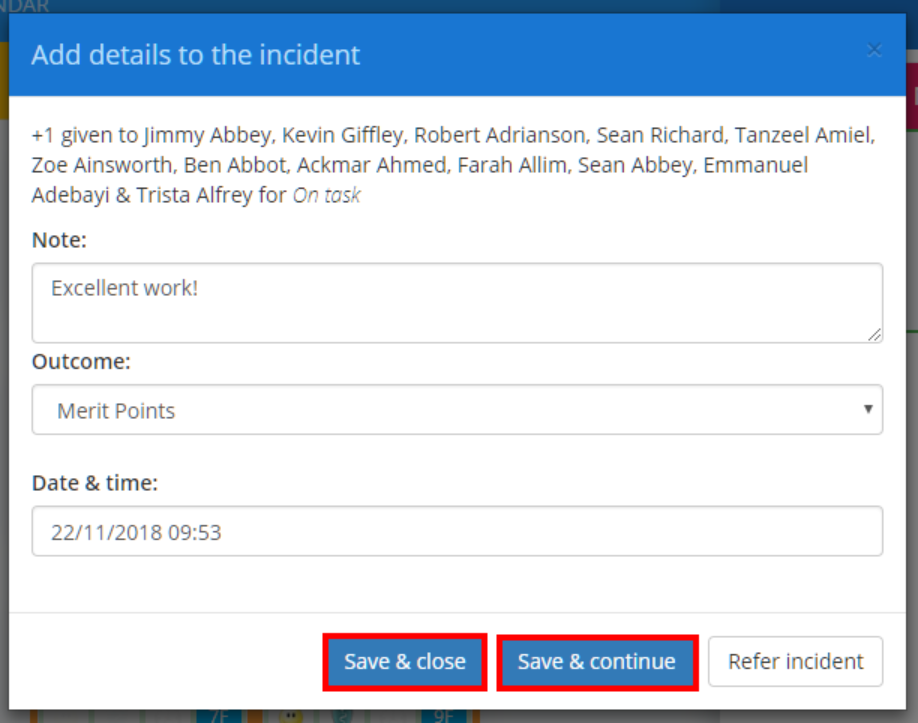Click the Refer incident button
The image size is (918, 723).
click(x=795, y=661)
